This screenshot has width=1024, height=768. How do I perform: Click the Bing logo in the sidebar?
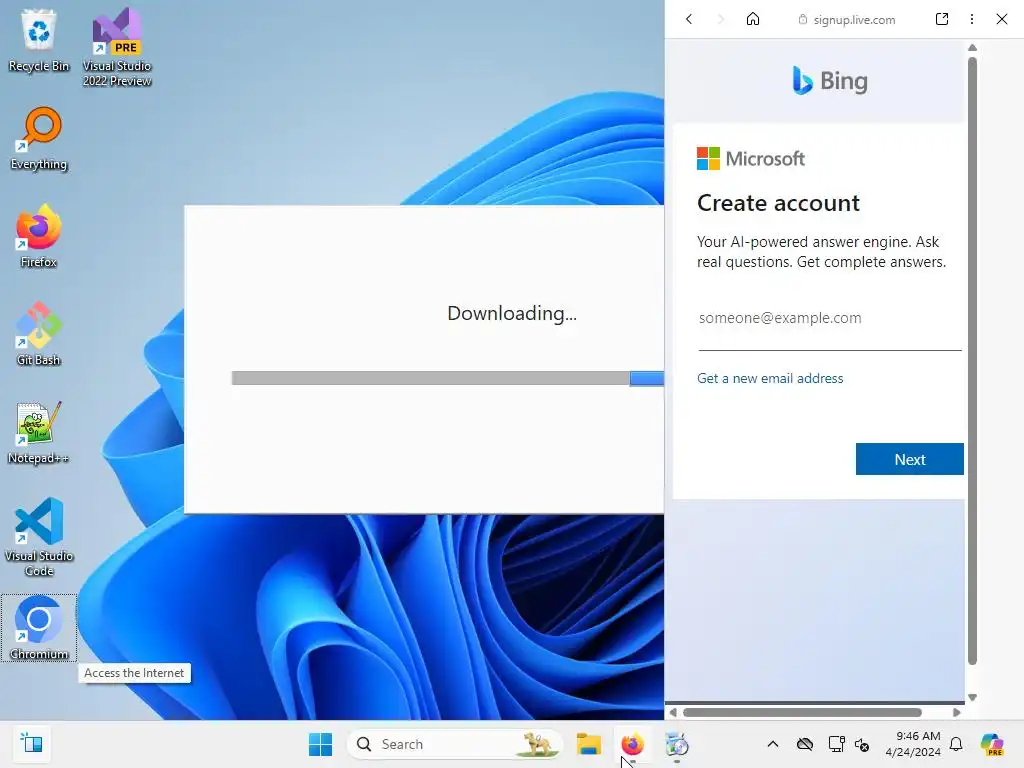(830, 81)
